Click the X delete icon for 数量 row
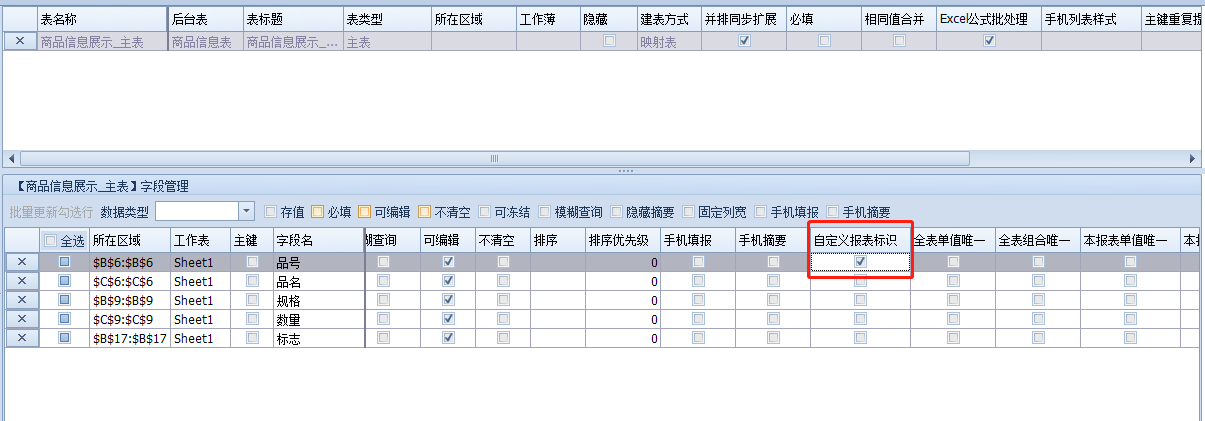Image resolution: width=1205 pixels, height=421 pixels. [21, 319]
